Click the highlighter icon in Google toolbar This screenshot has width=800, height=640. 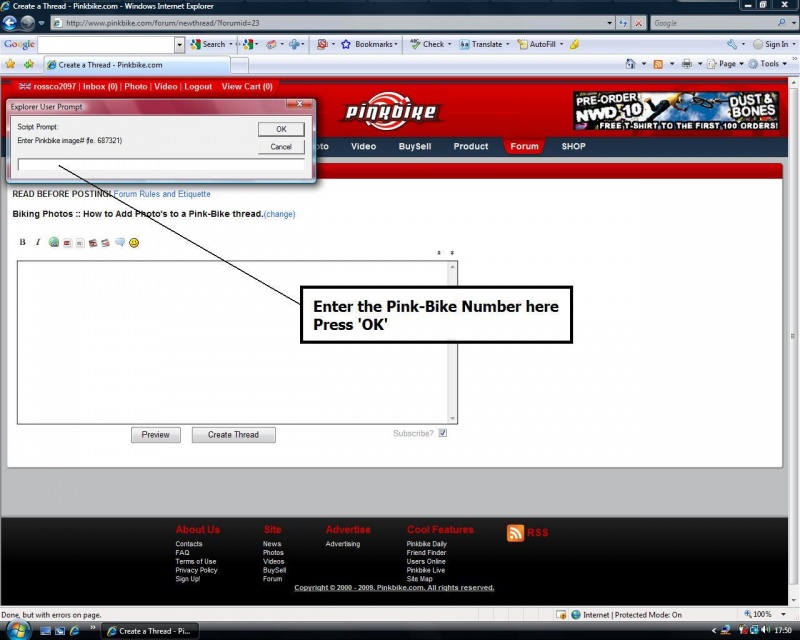click(574, 44)
